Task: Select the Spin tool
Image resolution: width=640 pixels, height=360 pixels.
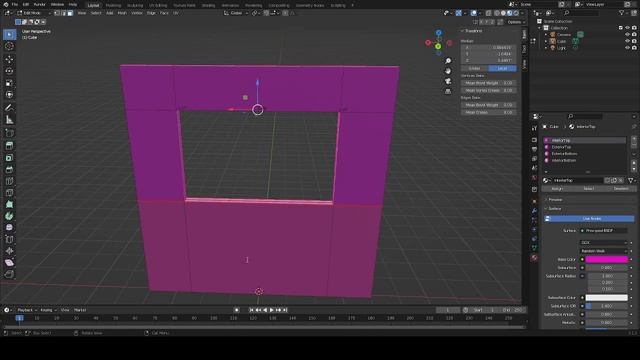Action: coord(9,216)
